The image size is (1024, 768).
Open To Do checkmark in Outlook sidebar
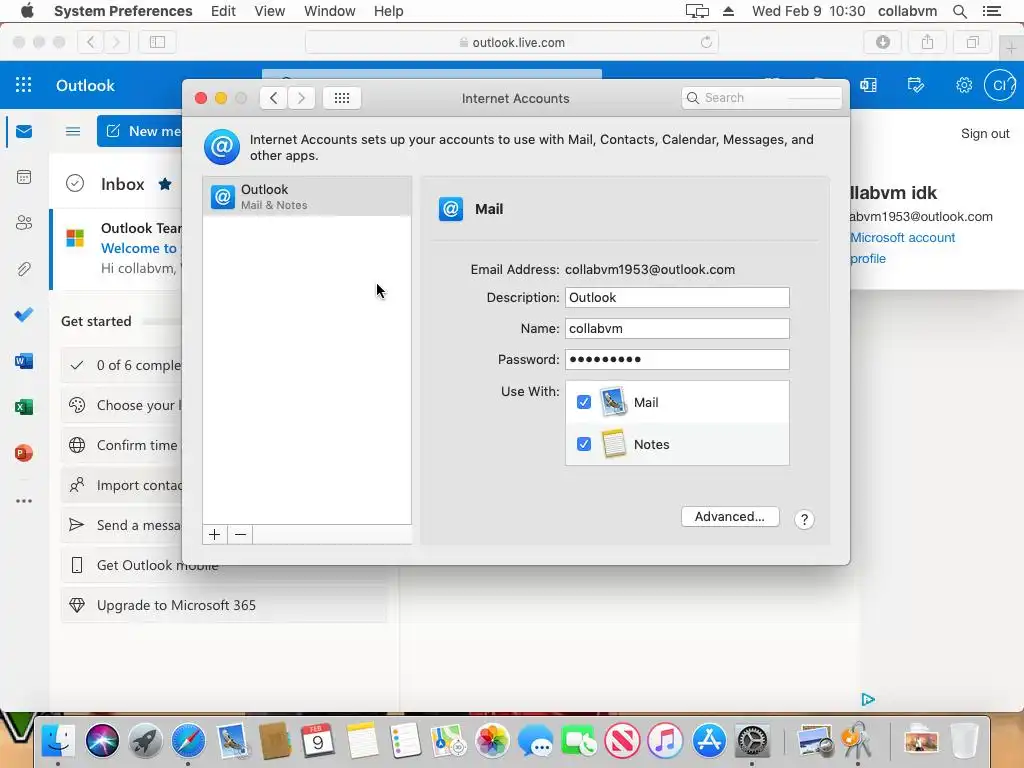tap(24, 315)
